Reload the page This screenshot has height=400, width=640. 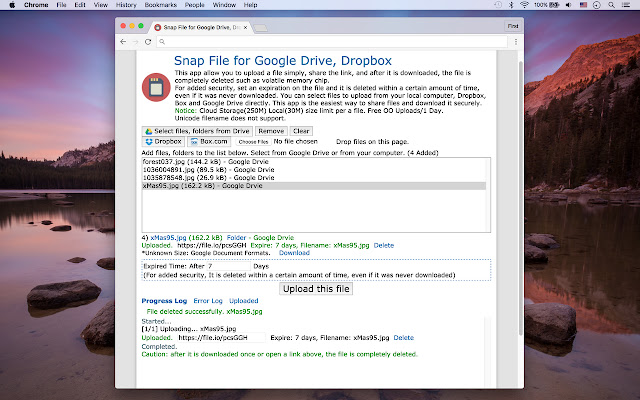click(148, 42)
